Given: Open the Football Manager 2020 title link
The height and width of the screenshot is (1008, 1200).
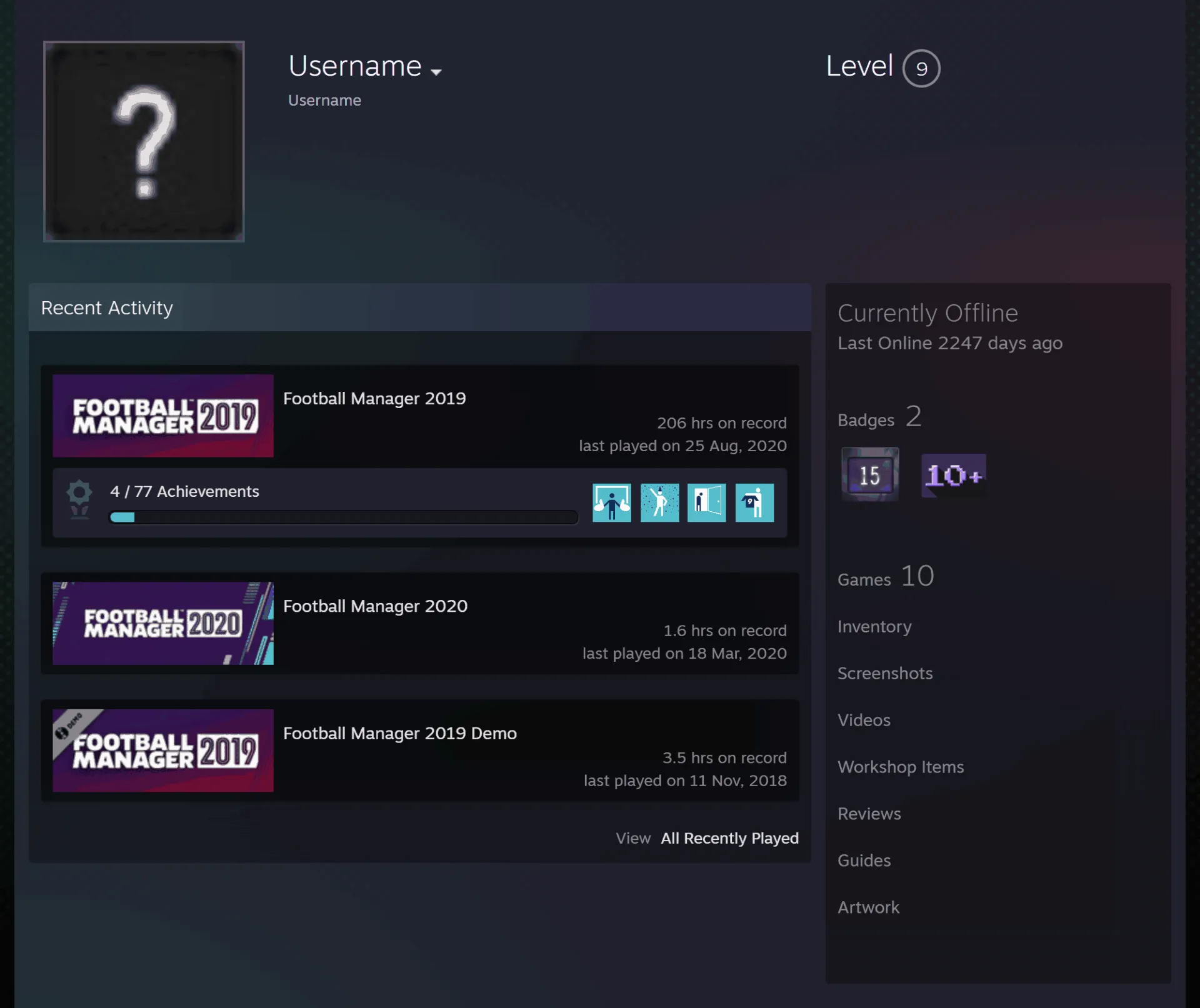Looking at the screenshot, I should [375, 606].
